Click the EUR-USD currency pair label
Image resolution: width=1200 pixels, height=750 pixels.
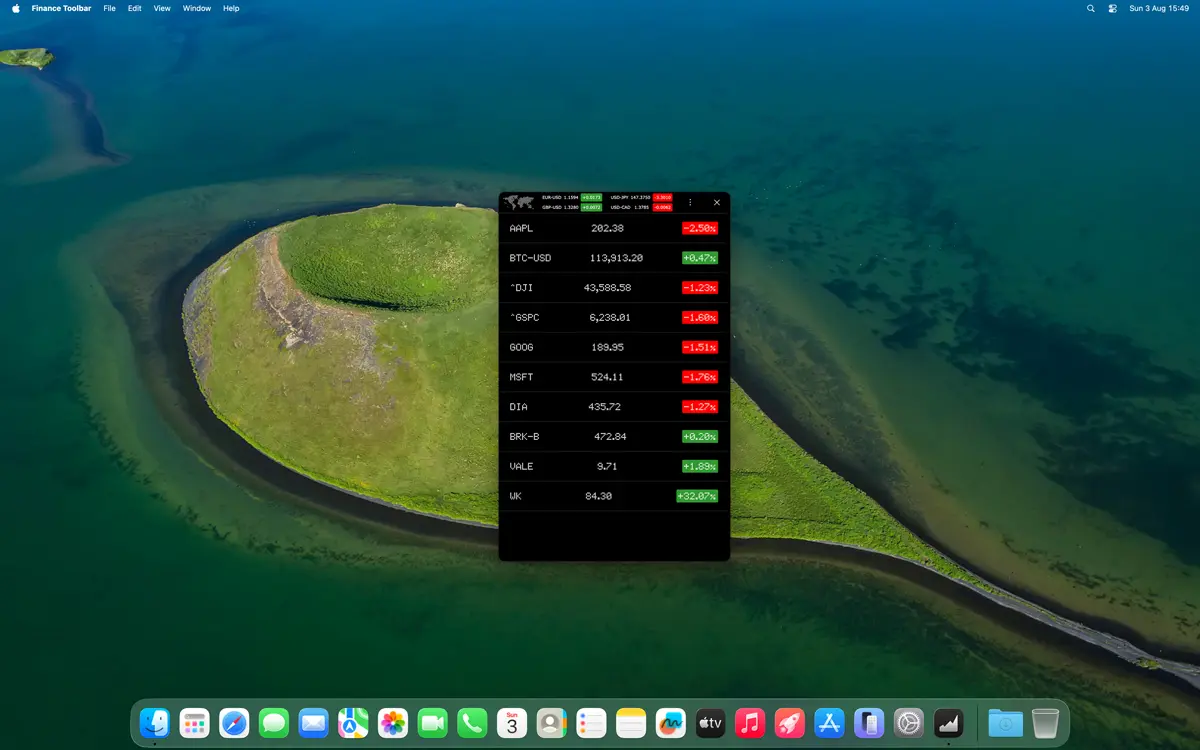pos(551,198)
